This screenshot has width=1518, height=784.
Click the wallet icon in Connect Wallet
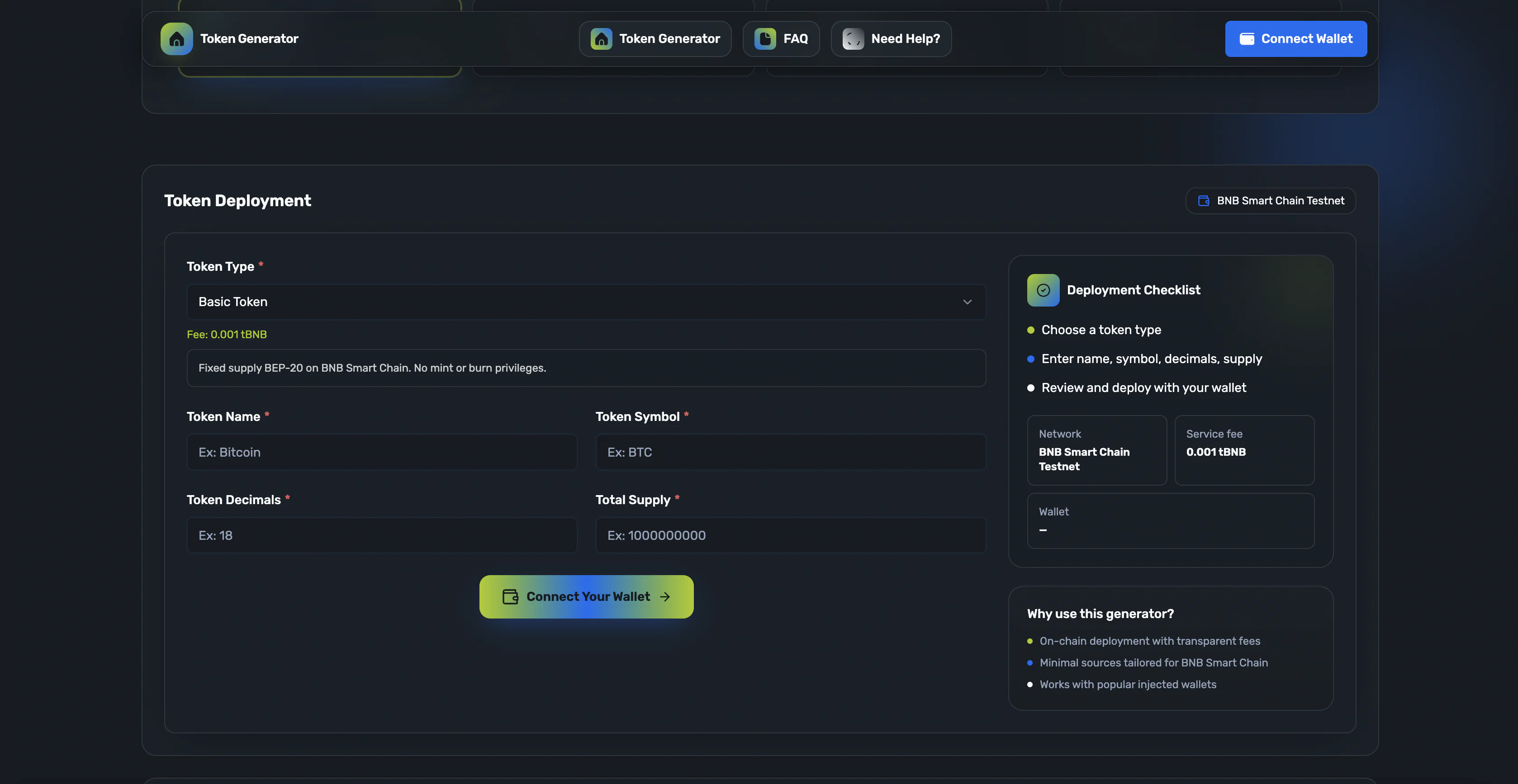pos(1247,39)
